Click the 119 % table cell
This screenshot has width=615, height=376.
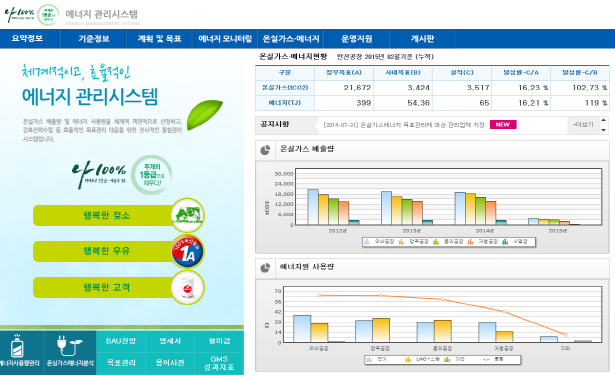coord(580,103)
